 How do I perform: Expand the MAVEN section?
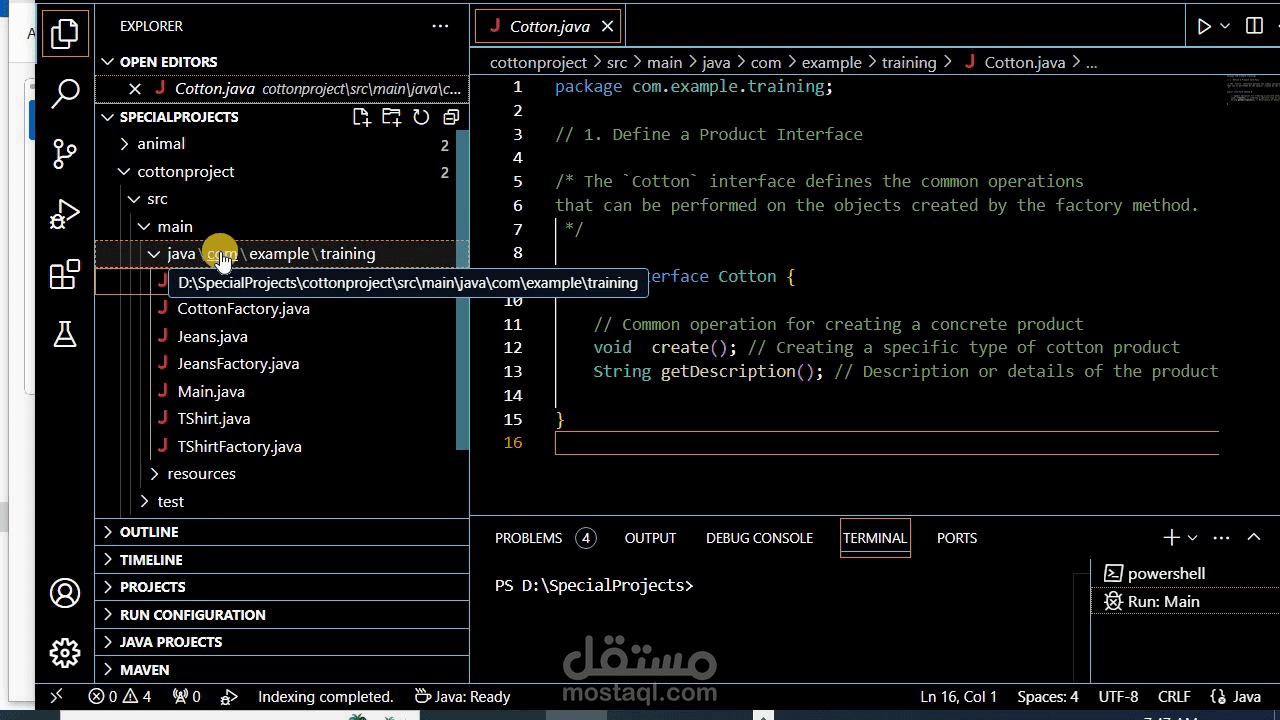282,670
